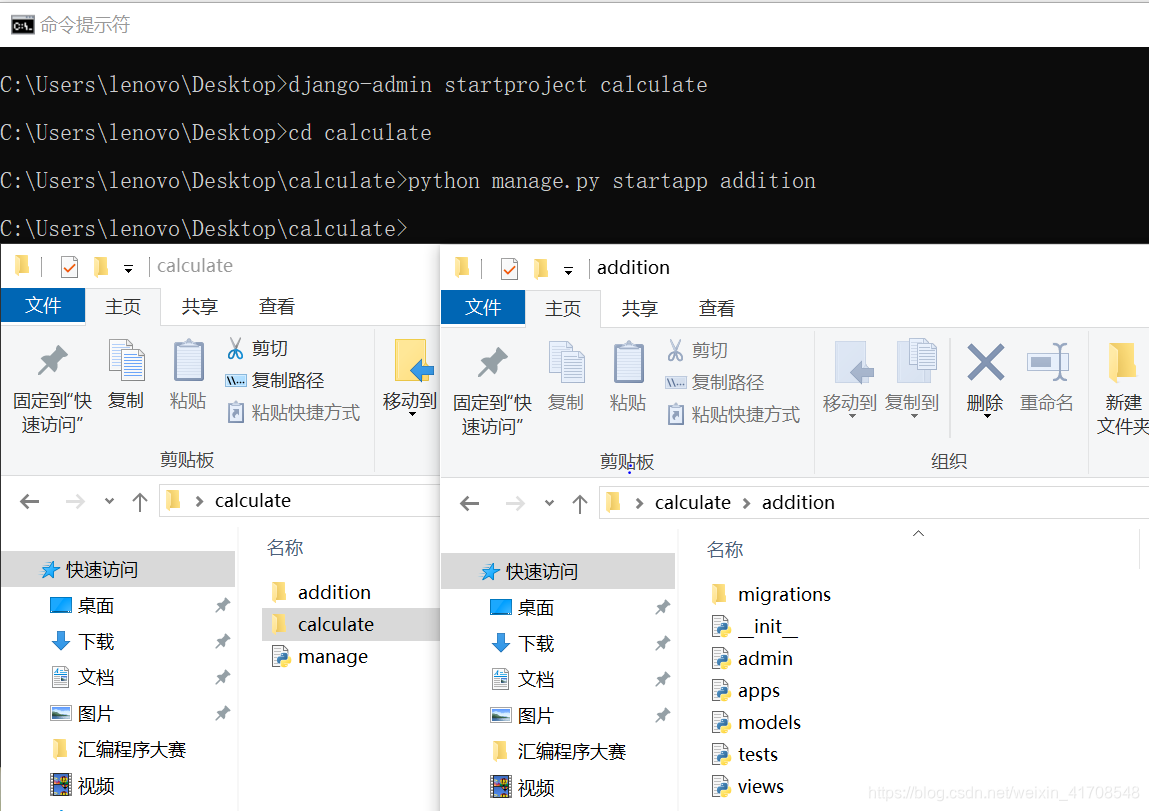Screen dimensions: 1149x811
Task: Open quick access toolbar dropdown in addition window
Action: pos(568,271)
